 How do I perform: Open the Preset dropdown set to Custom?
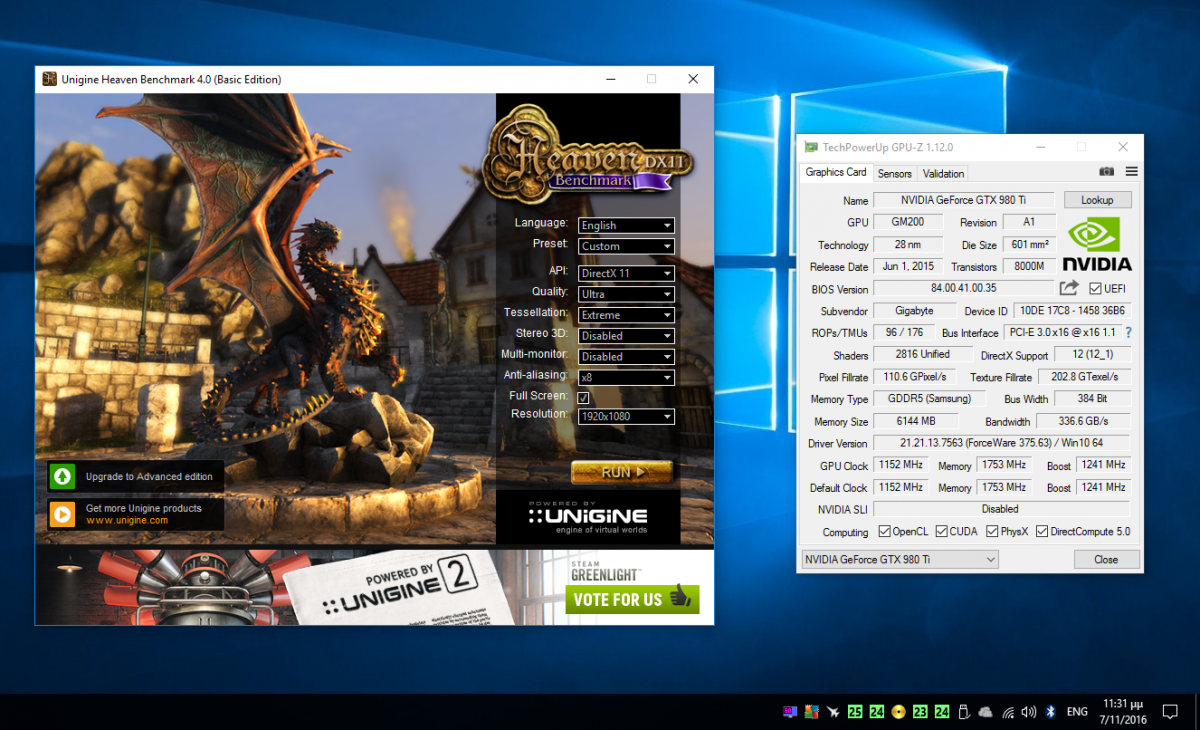(626, 246)
